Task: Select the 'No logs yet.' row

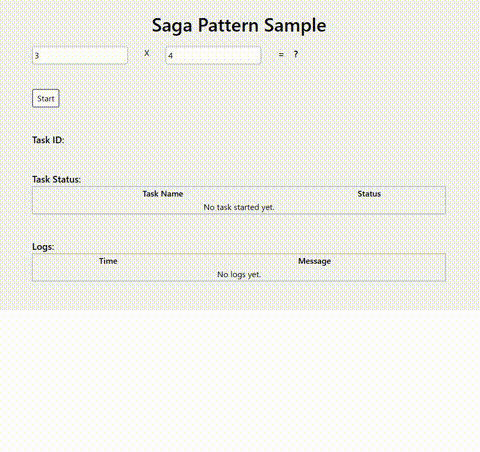Action: (239, 274)
